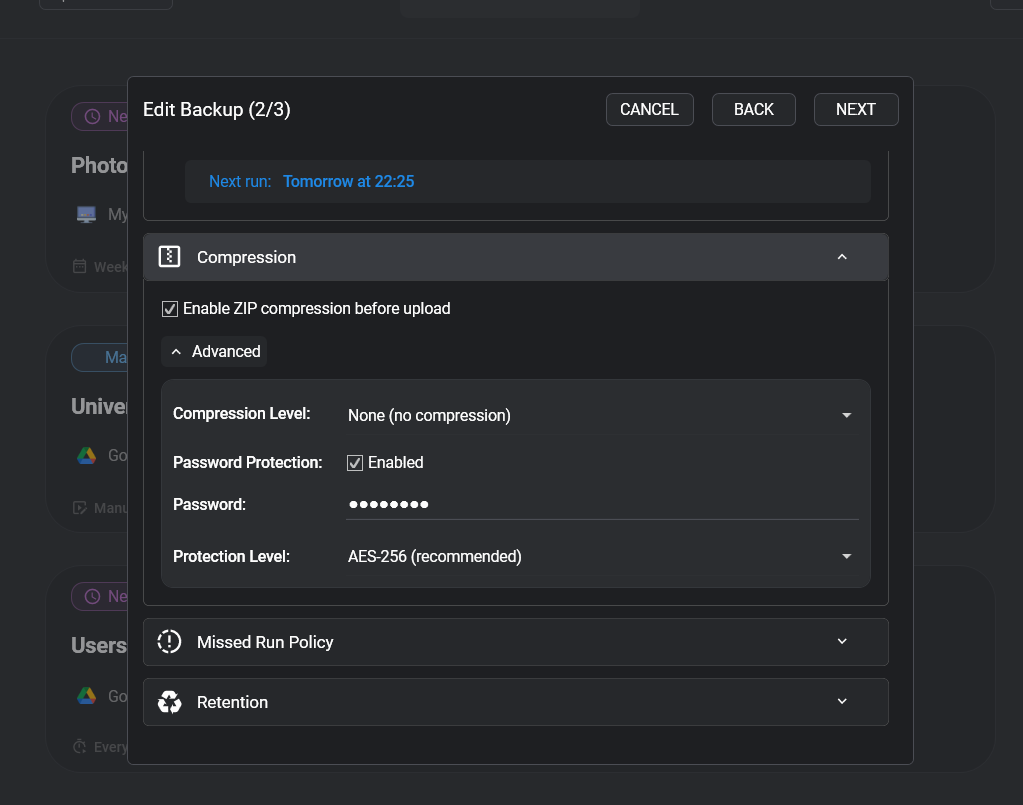Click the Missed Run Policy expand chevron
Image resolution: width=1023 pixels, height=805 pixels.
(842, 642)
